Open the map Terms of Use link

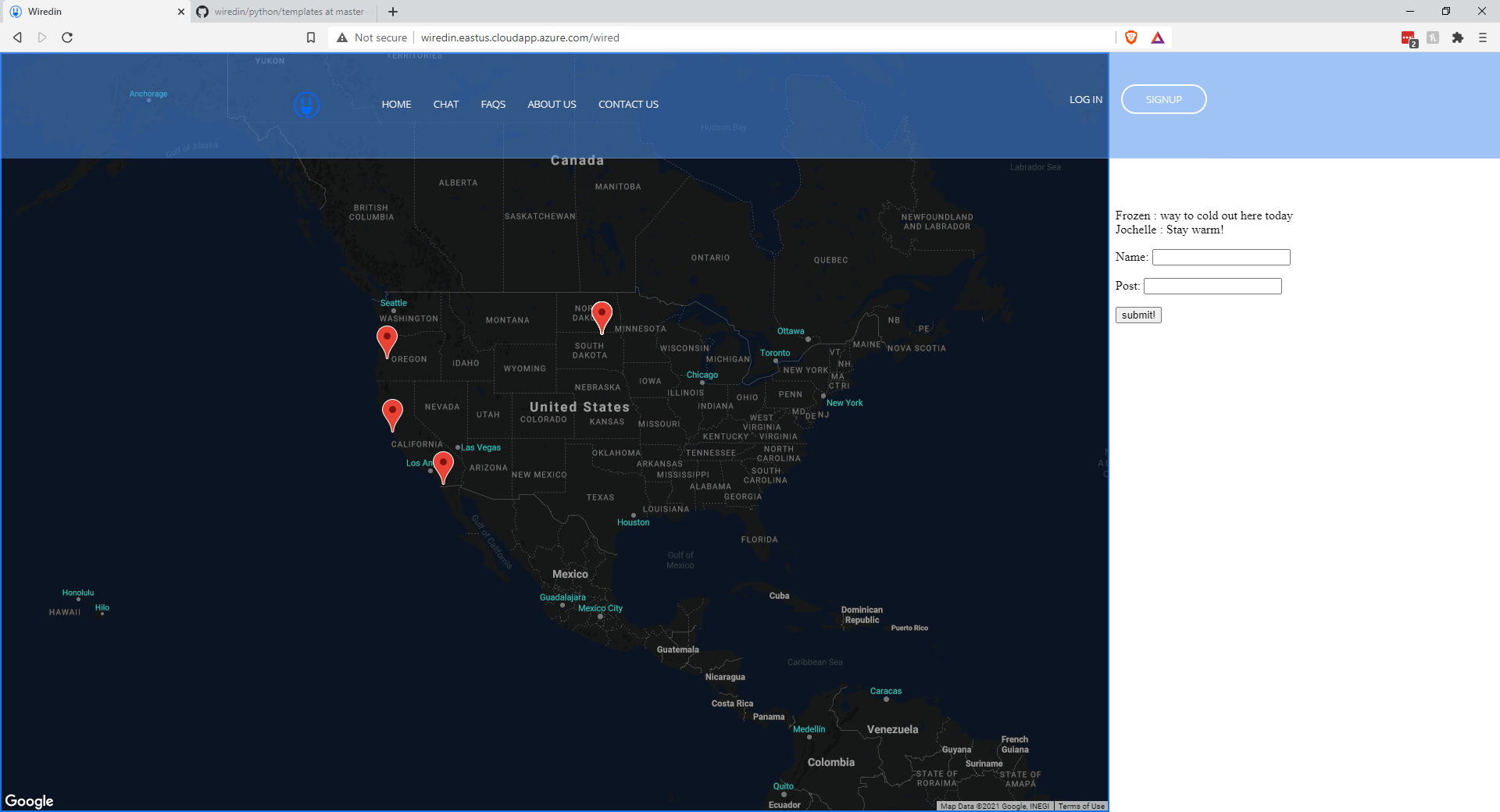coord(1081,806)
